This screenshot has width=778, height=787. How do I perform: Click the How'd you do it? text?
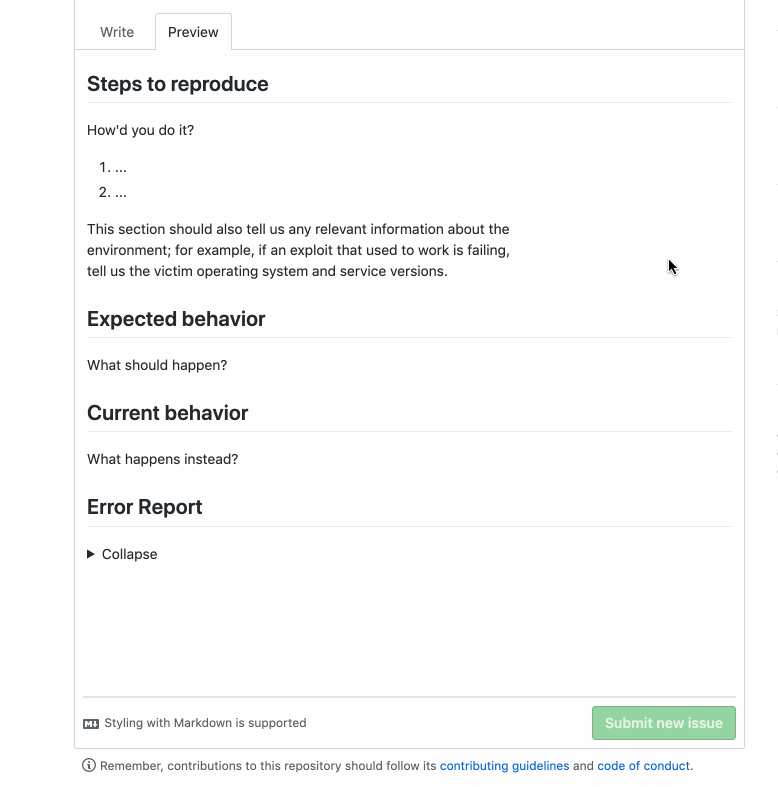(x=141, y=130)
